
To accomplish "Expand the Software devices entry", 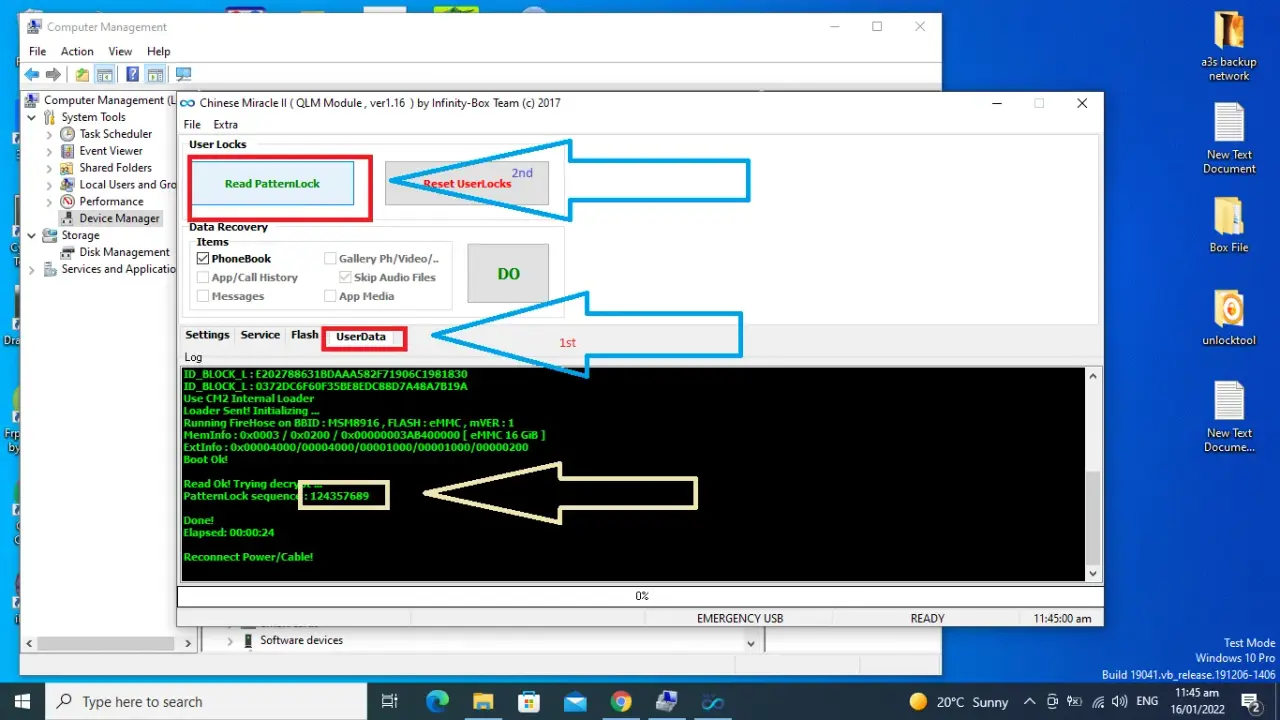I will click(230, 641).
